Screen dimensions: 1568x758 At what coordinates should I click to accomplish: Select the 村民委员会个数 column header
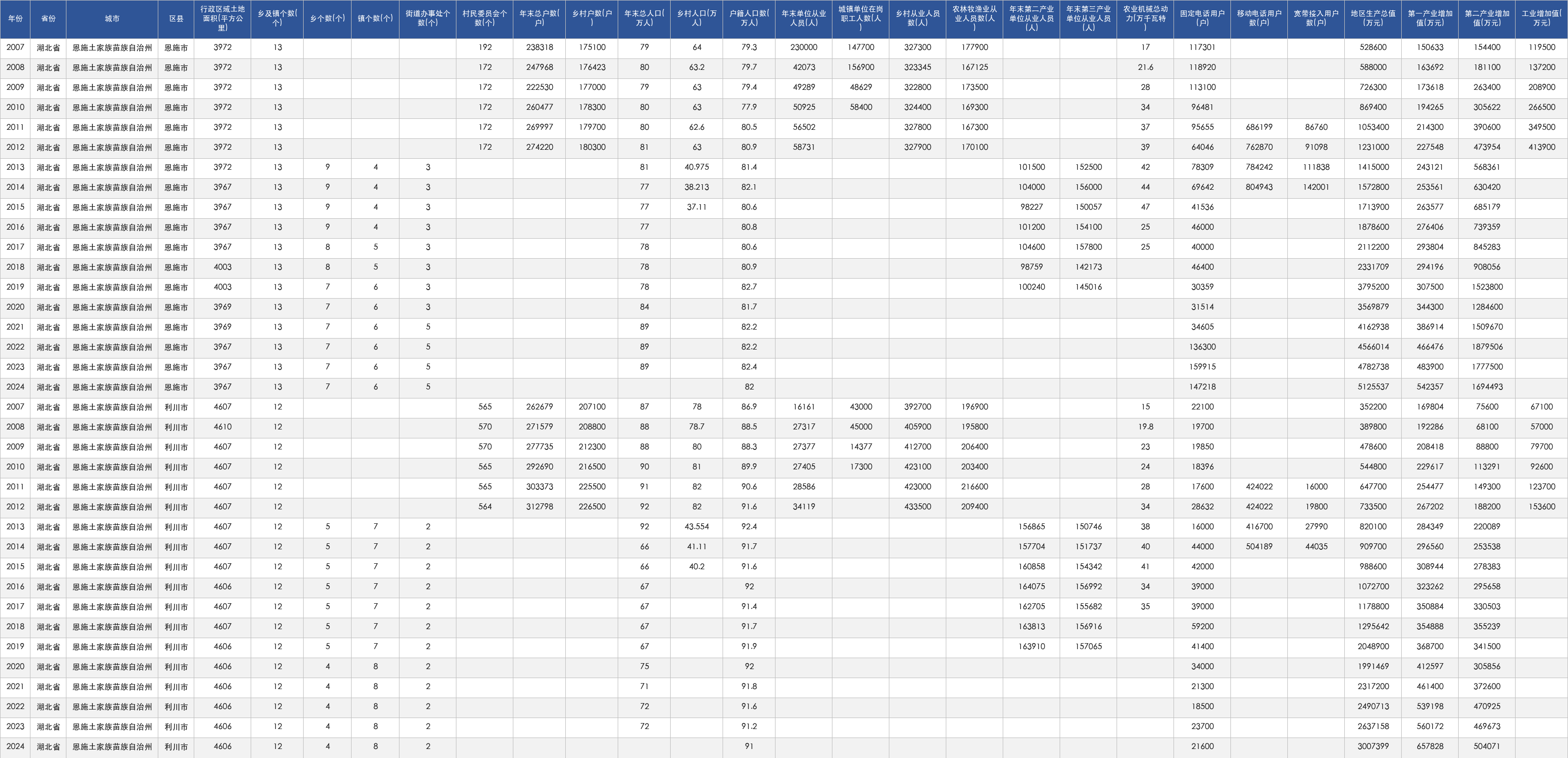coord(484,19)
